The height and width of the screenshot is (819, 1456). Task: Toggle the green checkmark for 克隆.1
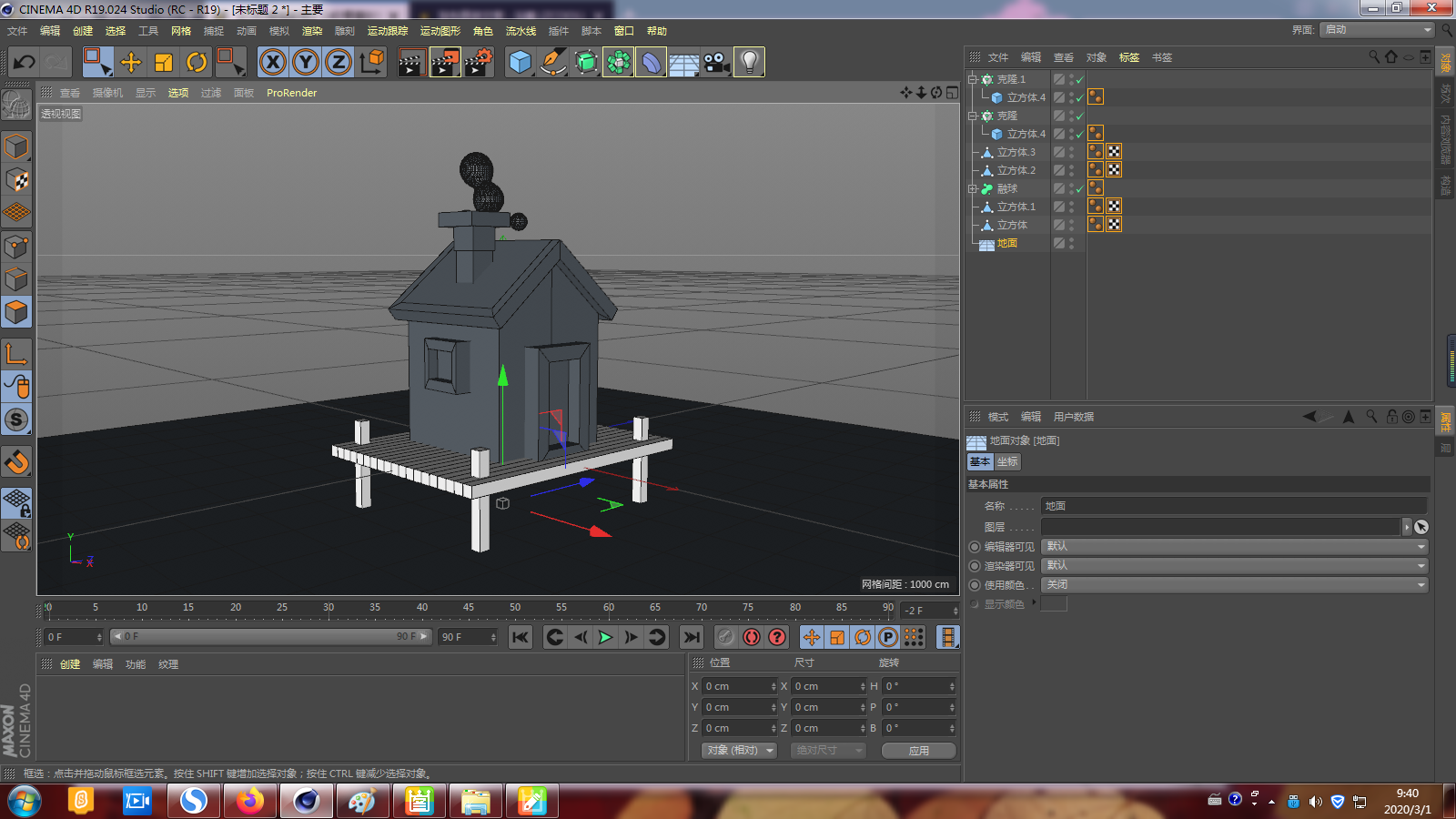(1080, 79)
